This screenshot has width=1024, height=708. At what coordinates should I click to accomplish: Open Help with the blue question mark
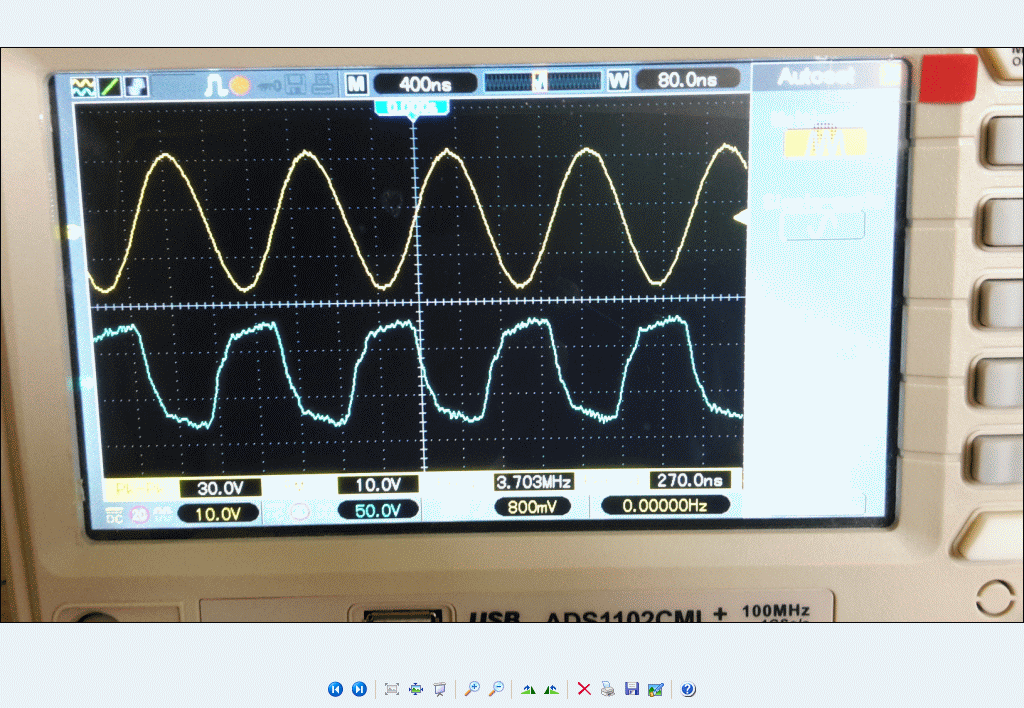[x=688, y=689]
